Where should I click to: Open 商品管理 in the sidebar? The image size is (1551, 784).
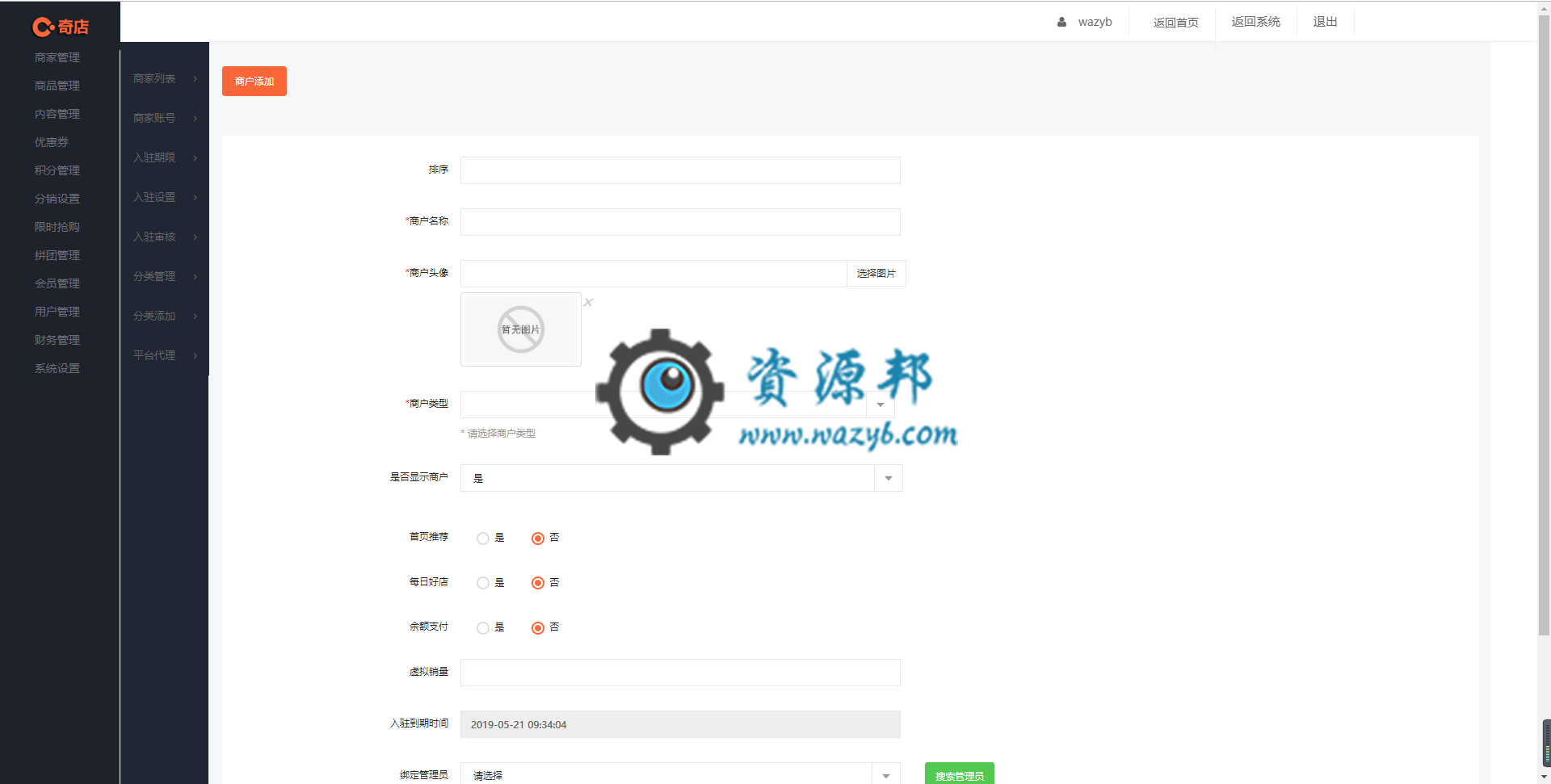(x=57, y=86)
